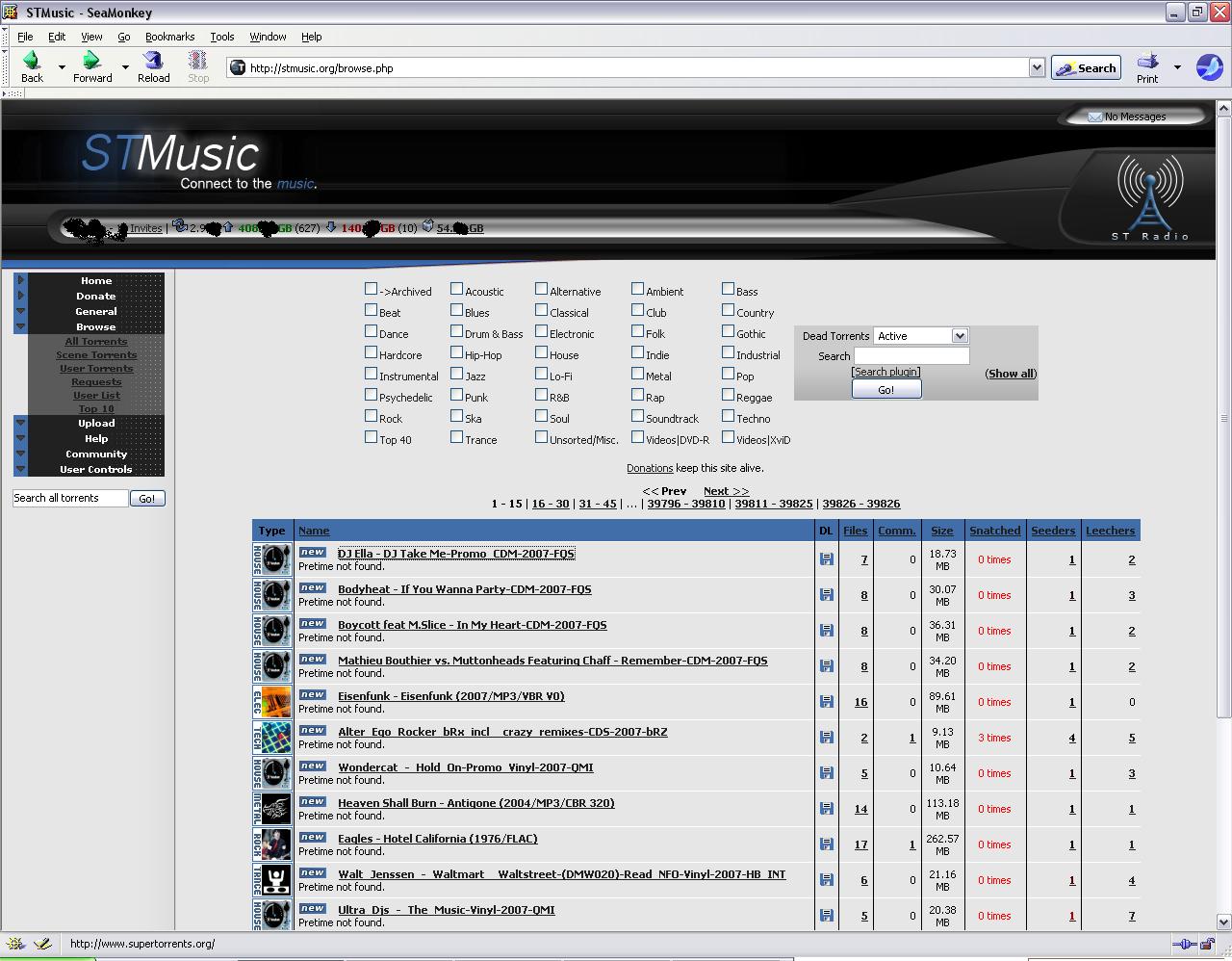Open the Edit menu
Image resolution: width=1232 pixels, height=961 pixels.
point(57,37)
